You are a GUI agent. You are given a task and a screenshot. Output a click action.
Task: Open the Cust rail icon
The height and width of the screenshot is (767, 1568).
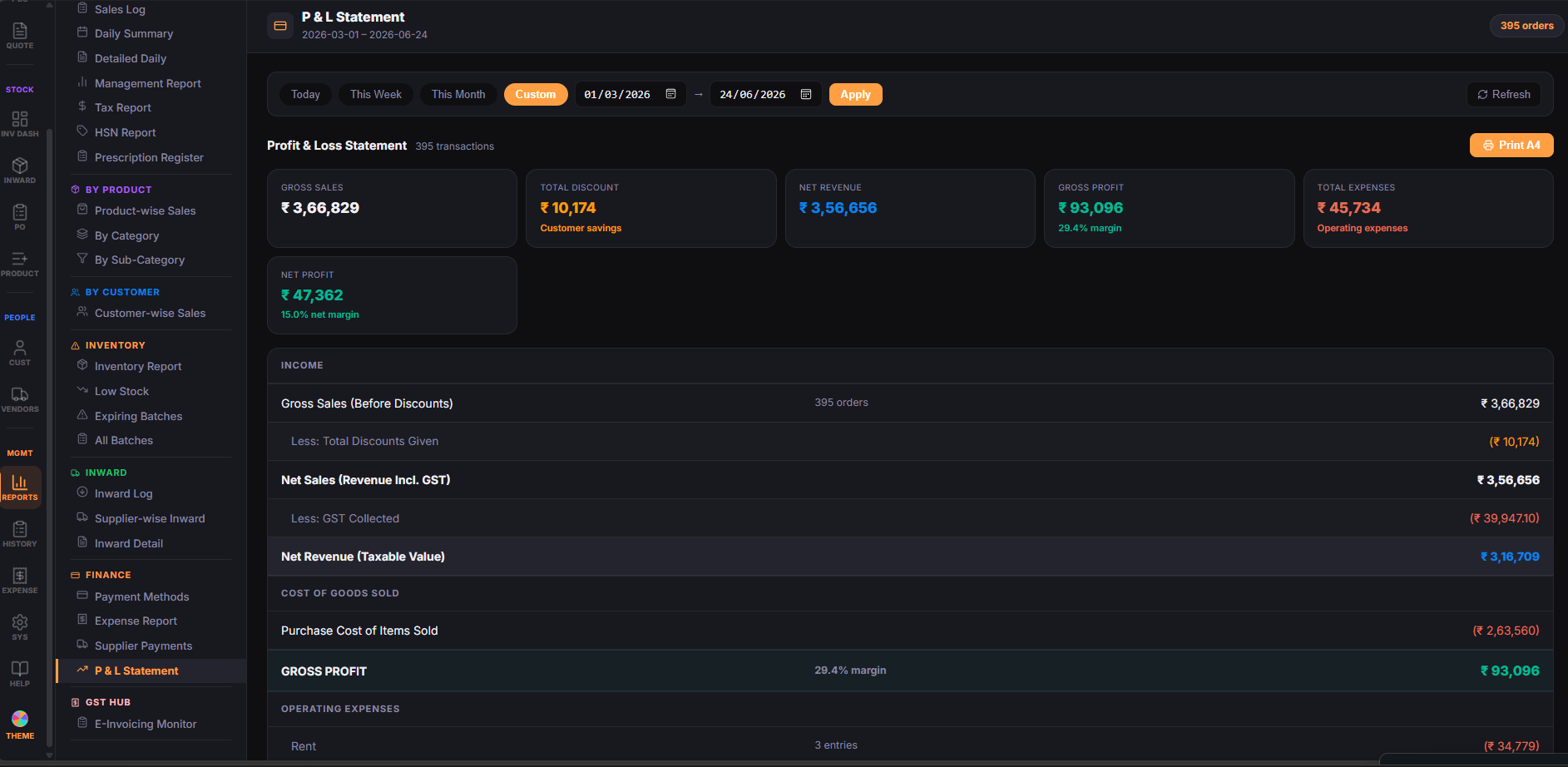click(x=20, y=353)
